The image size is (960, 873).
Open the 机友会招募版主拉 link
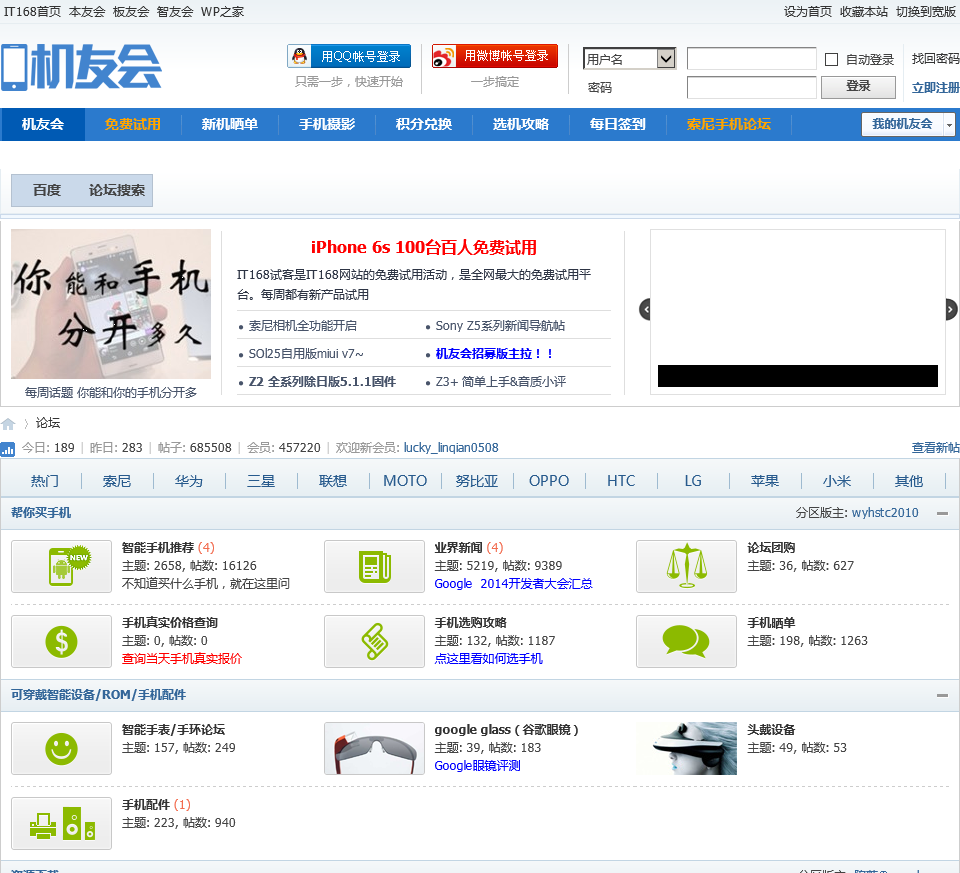tap(494, 354)
